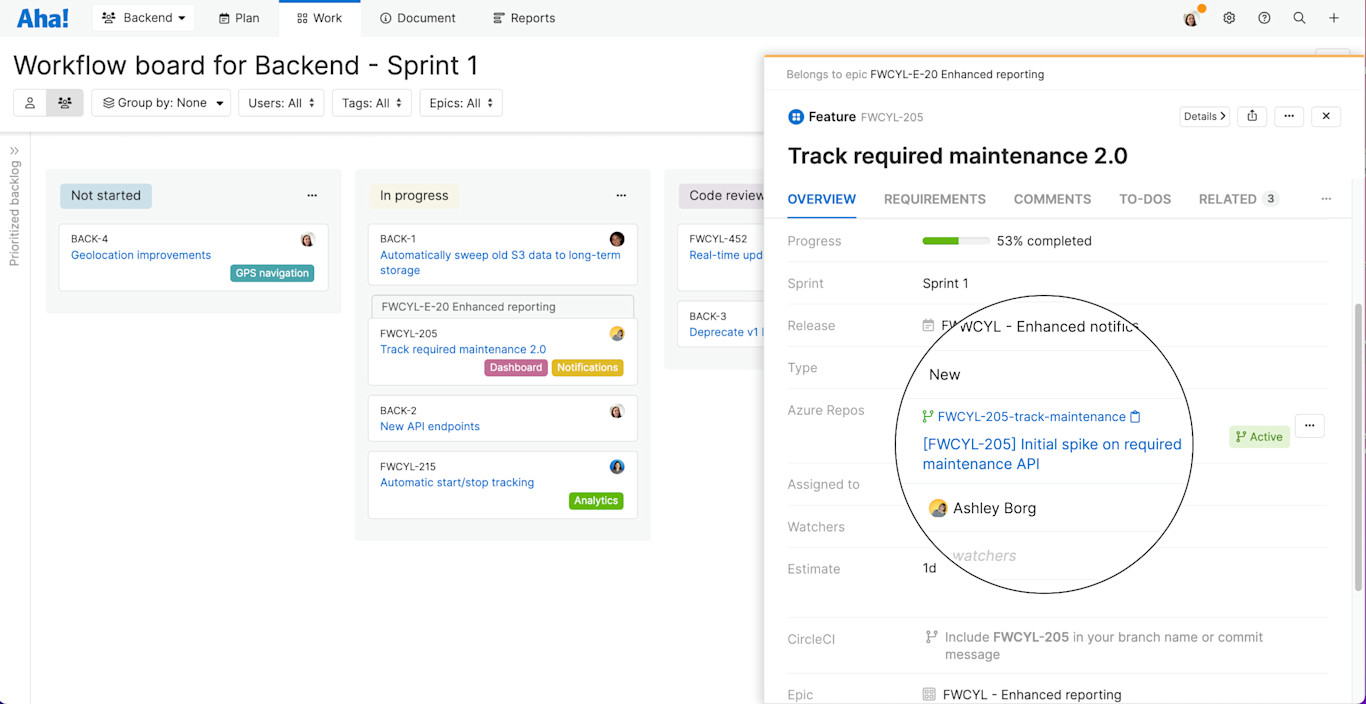Open the Group by: None dropdown
The height and width of the screenshot is (704, 1366).
pos(161,102)
